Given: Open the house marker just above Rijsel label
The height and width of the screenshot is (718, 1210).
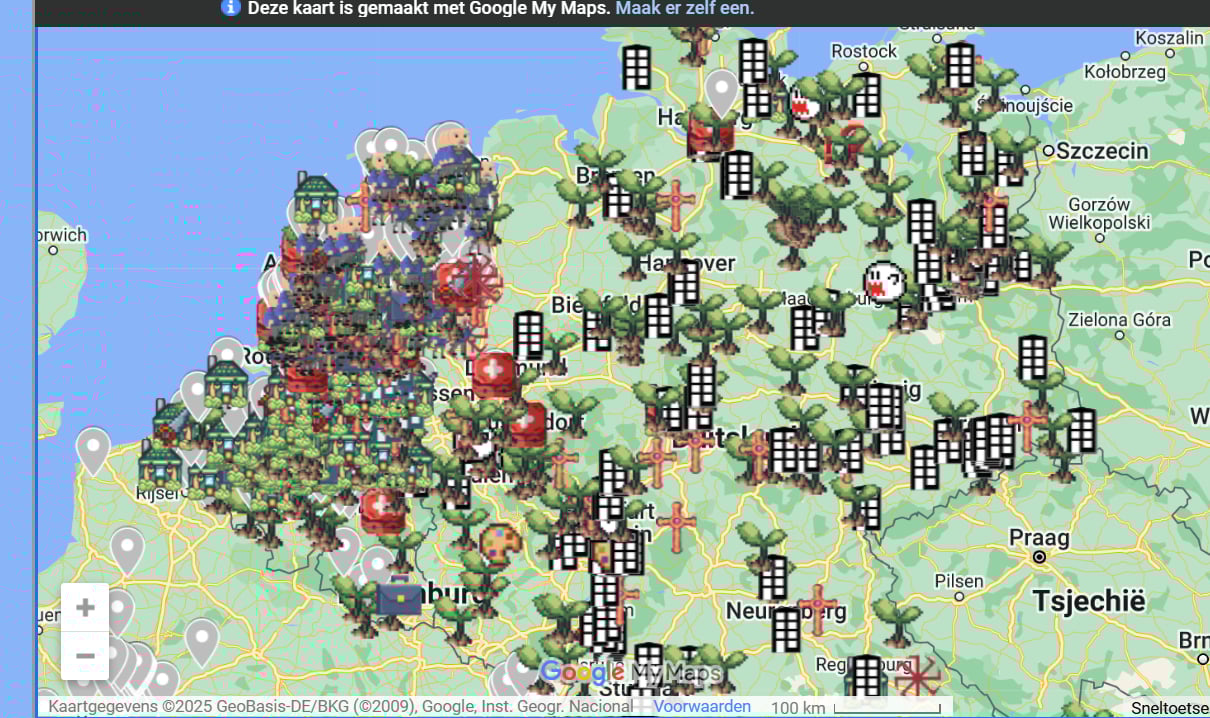Looking at the screenshot, I should pos(160,466).
